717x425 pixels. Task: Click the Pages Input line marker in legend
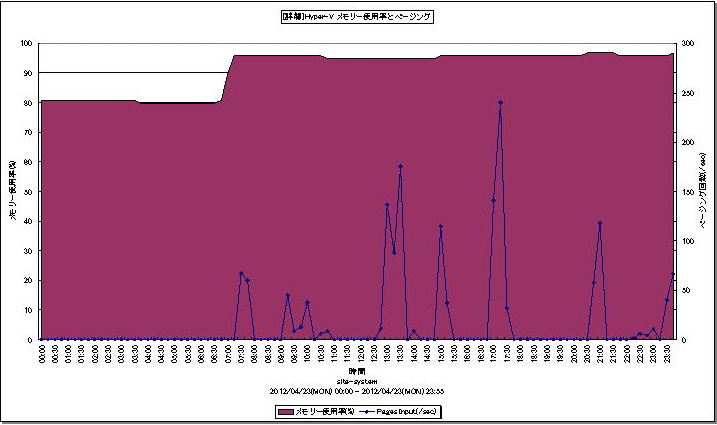[367, 412]
